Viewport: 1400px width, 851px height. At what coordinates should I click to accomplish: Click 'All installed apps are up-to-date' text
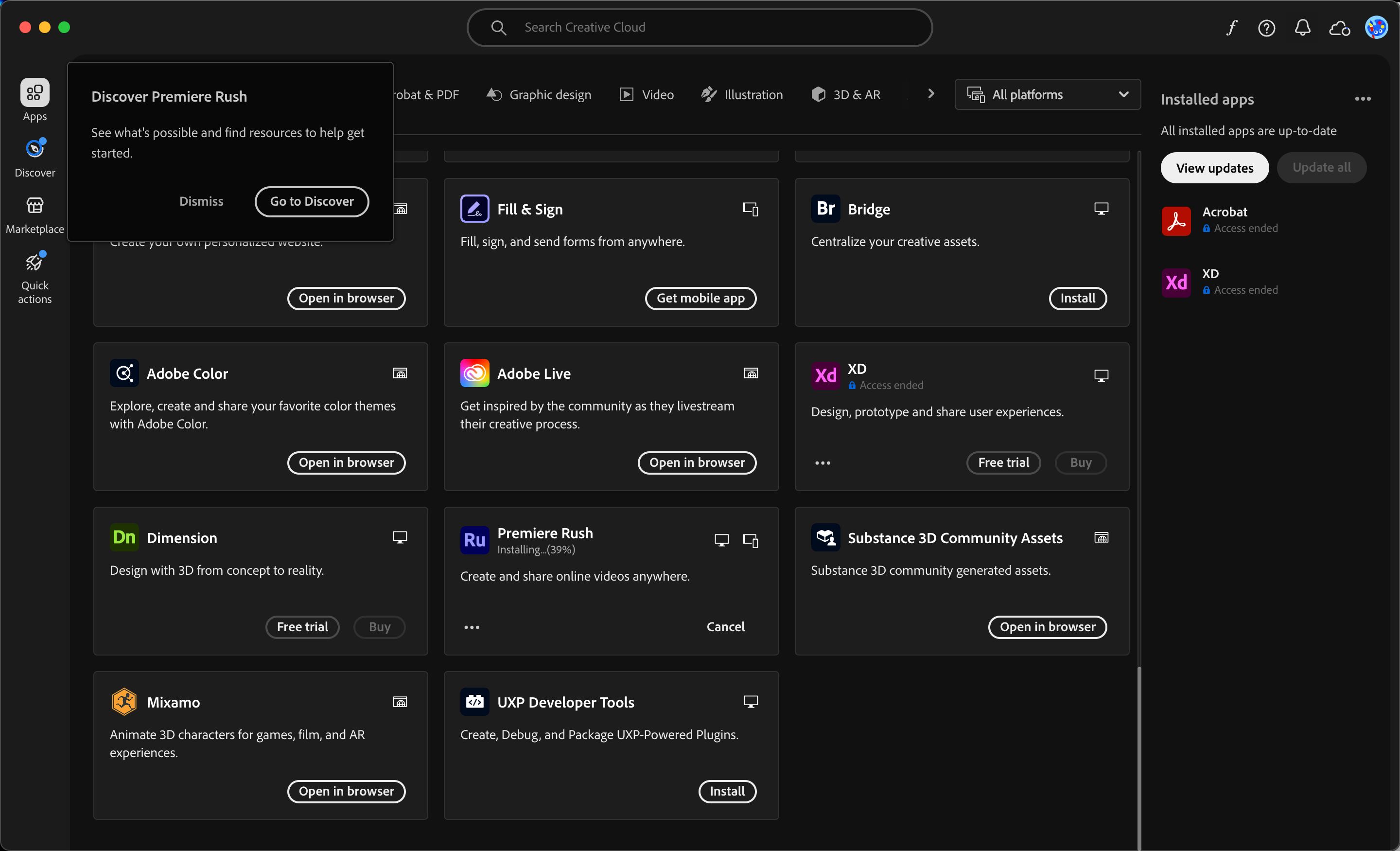[1248, 131]
